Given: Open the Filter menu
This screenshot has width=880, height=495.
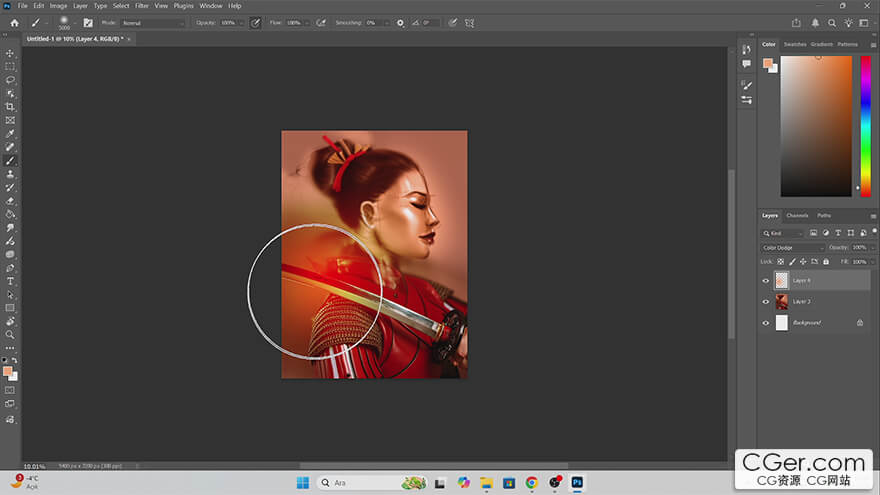Looking at the screenshot, I should coord(141,6).
